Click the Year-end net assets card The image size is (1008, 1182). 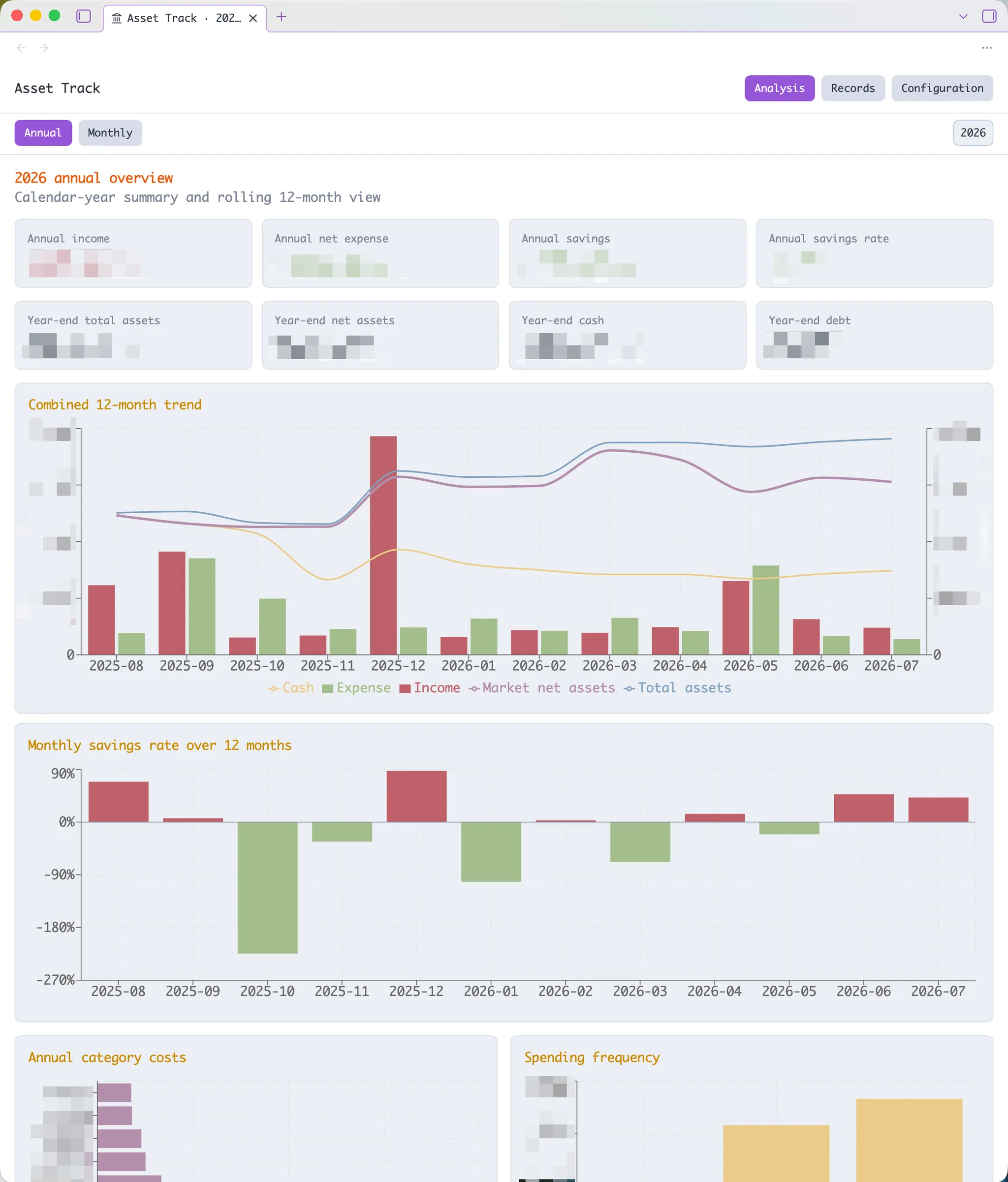coord(380,336)
